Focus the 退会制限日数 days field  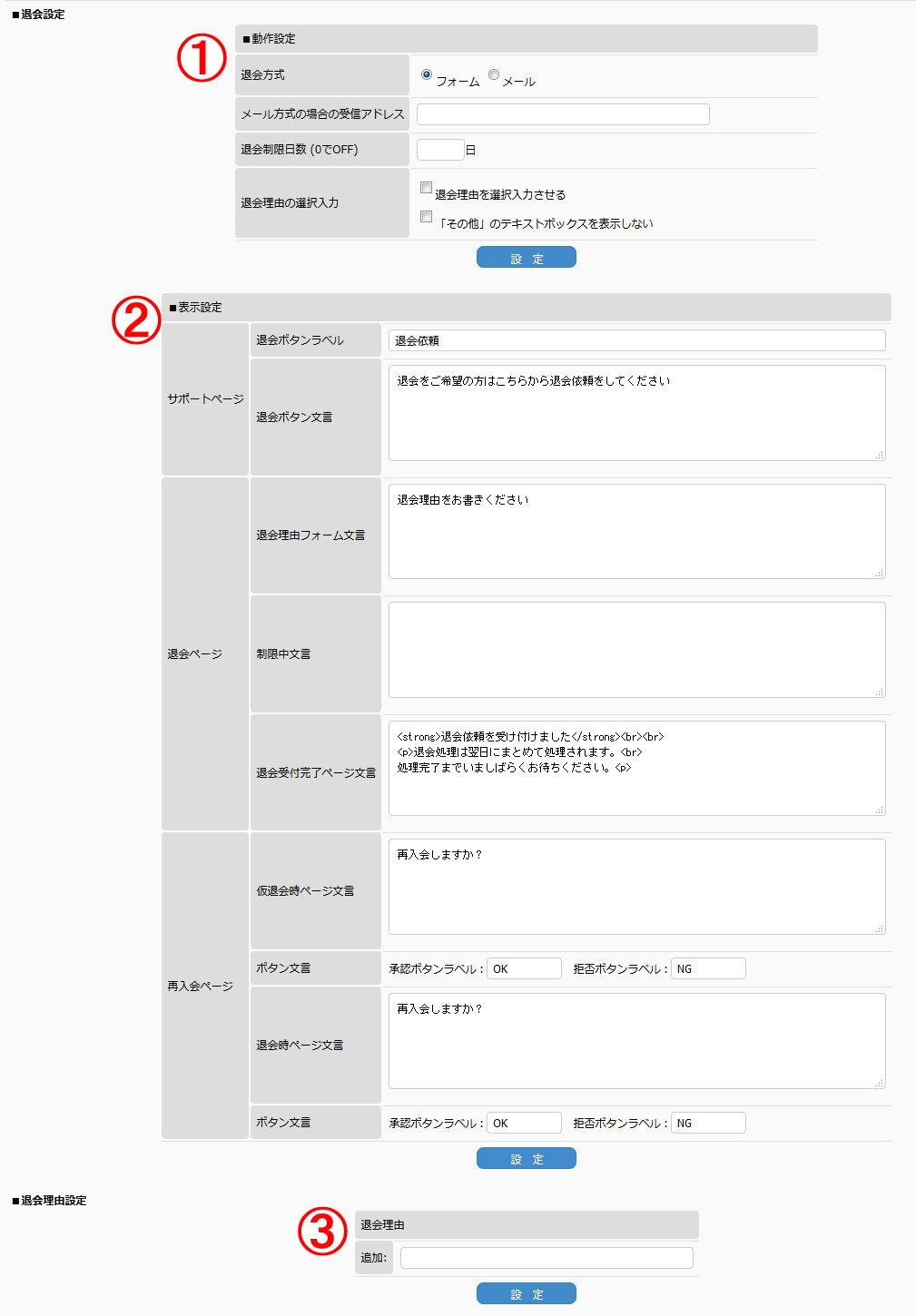(440, 150)
